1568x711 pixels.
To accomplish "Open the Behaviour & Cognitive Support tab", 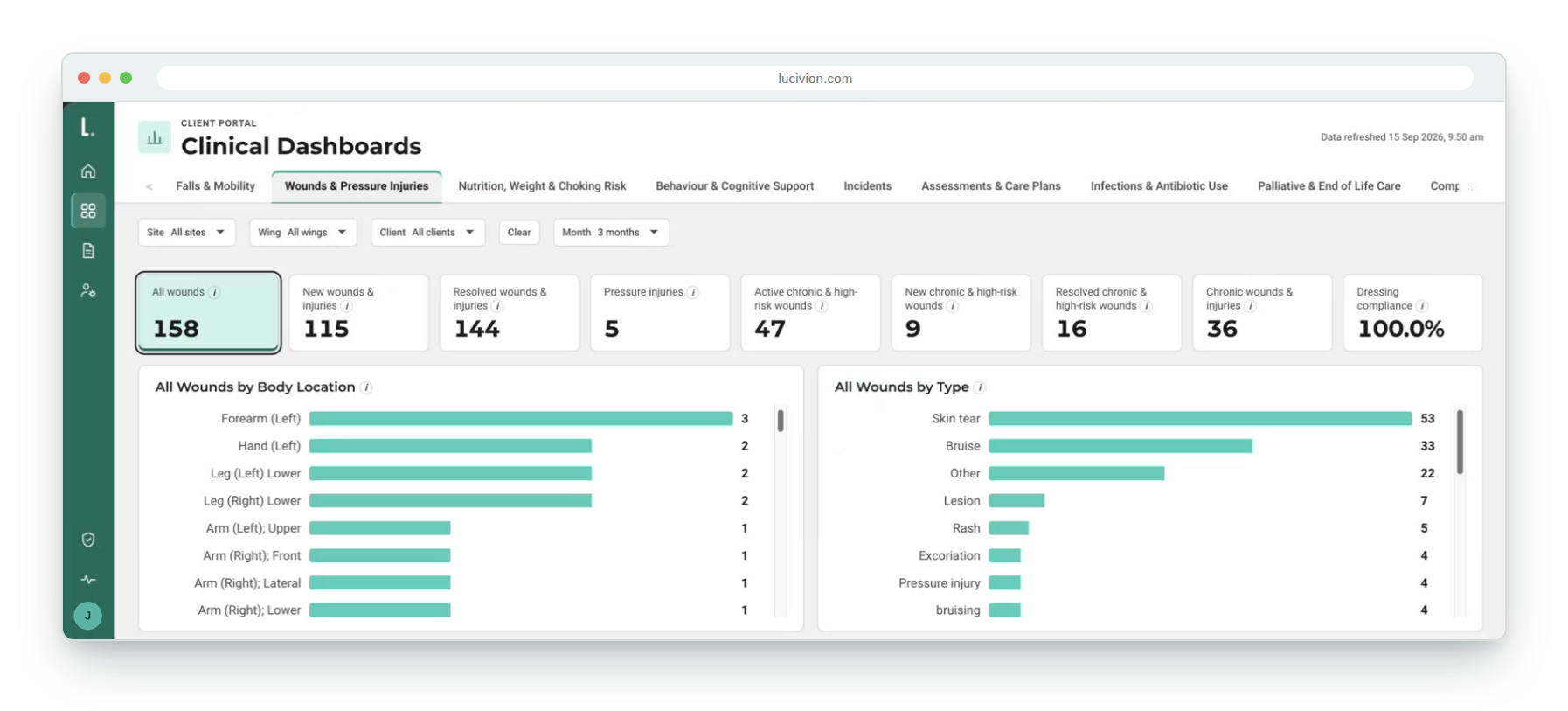I will pos(734,186).
